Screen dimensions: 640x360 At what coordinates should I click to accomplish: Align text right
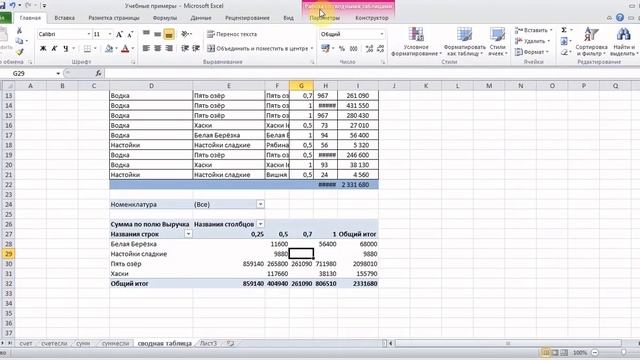pyautogui.click(x=169, y=49)
